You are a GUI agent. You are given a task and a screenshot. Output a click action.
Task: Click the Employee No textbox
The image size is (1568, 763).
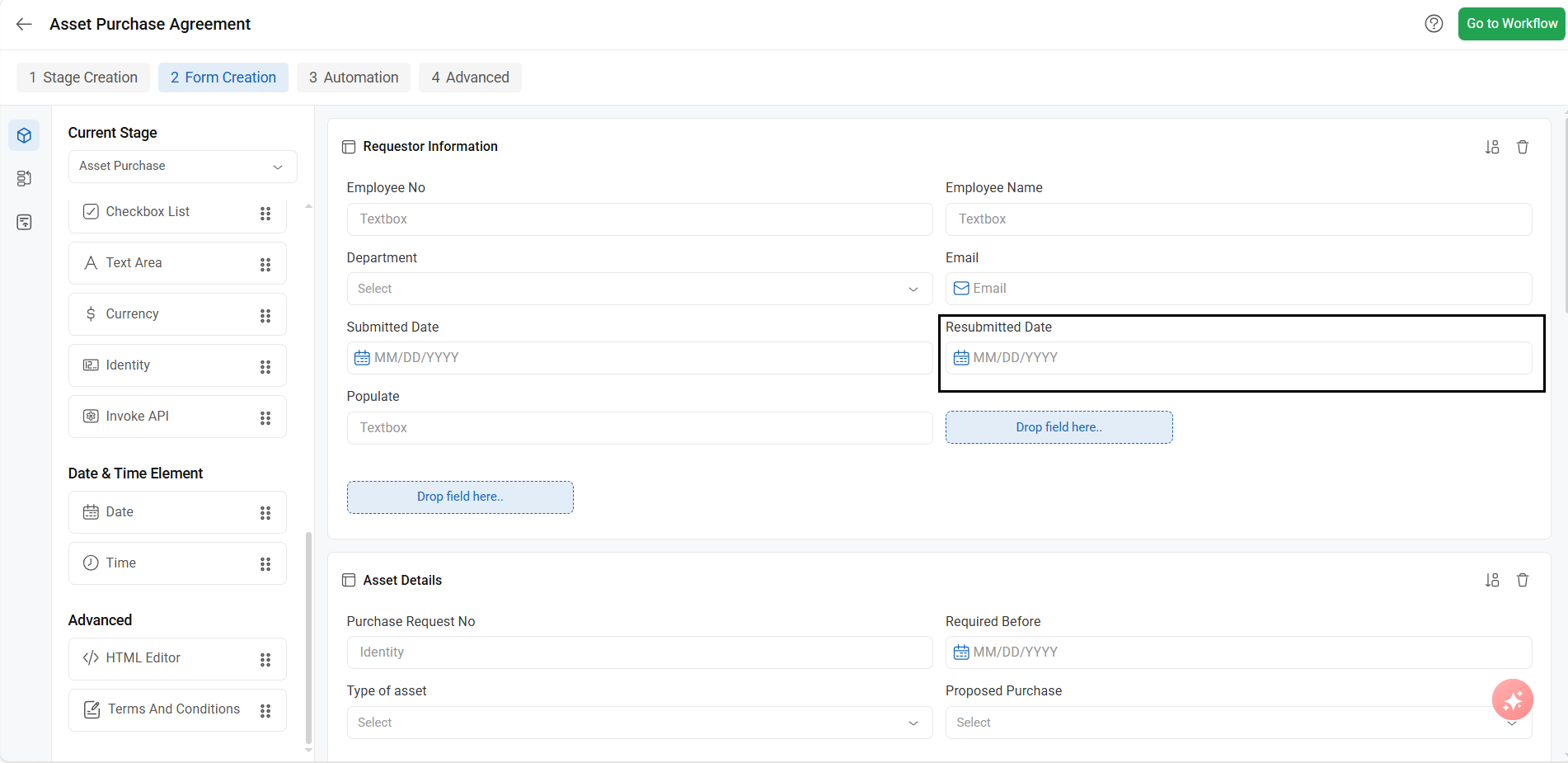tap(639, 219)
